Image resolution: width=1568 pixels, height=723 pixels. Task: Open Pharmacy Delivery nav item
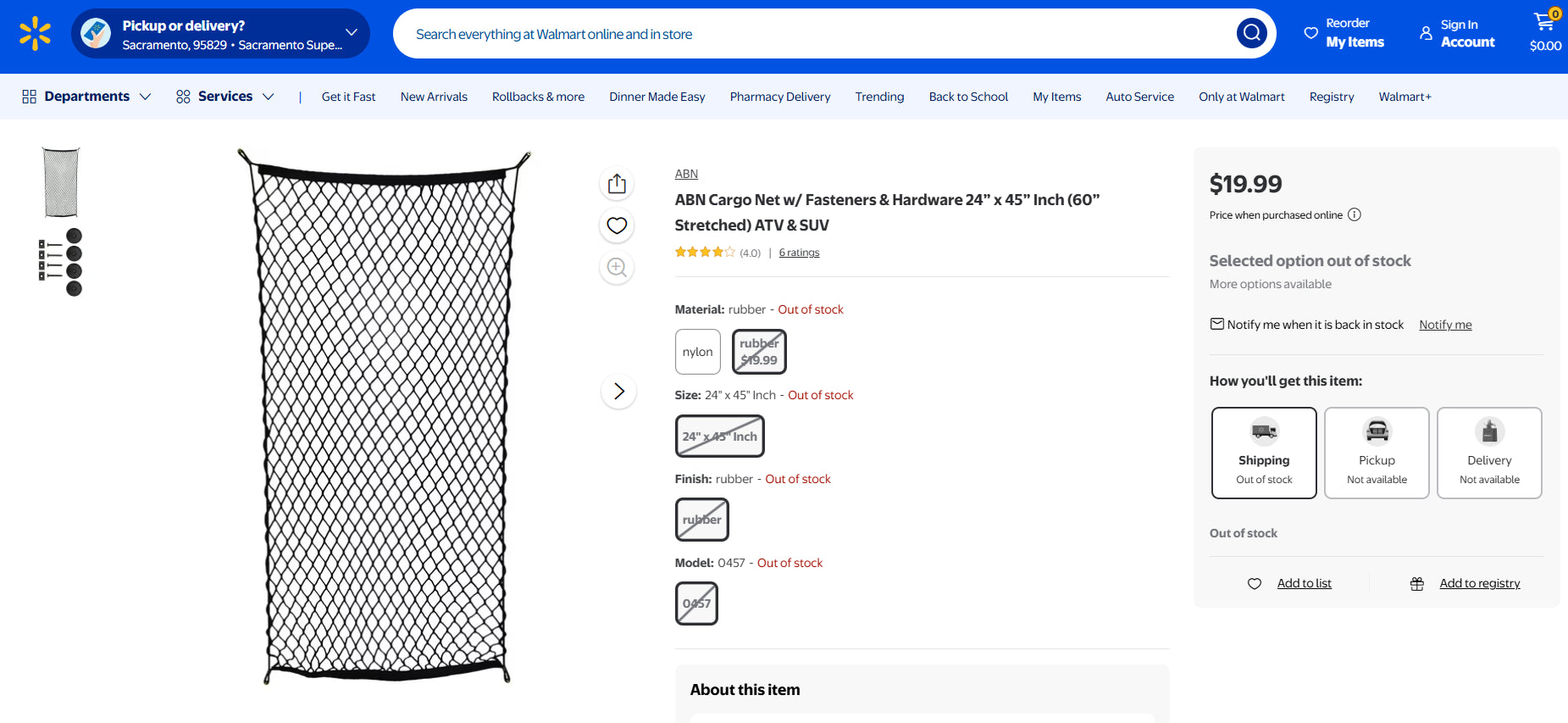tap(779, 97)
